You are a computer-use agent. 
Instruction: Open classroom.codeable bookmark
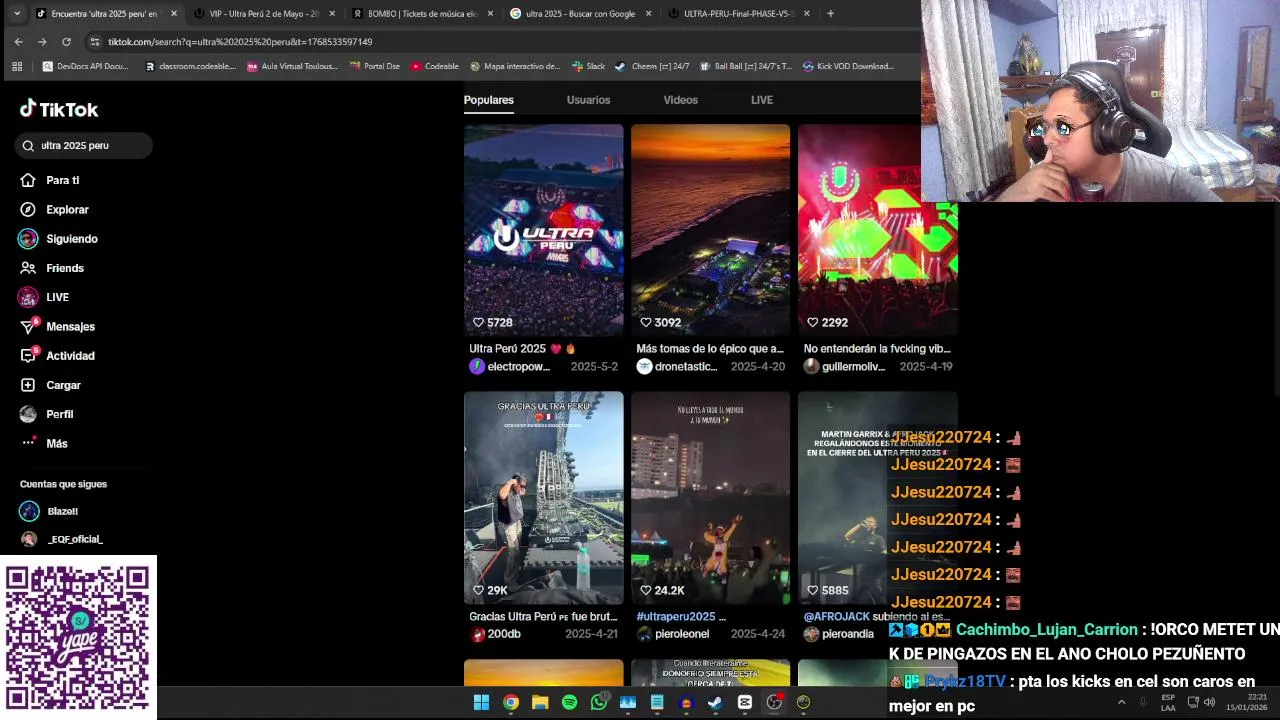click(x=190, y=66)
